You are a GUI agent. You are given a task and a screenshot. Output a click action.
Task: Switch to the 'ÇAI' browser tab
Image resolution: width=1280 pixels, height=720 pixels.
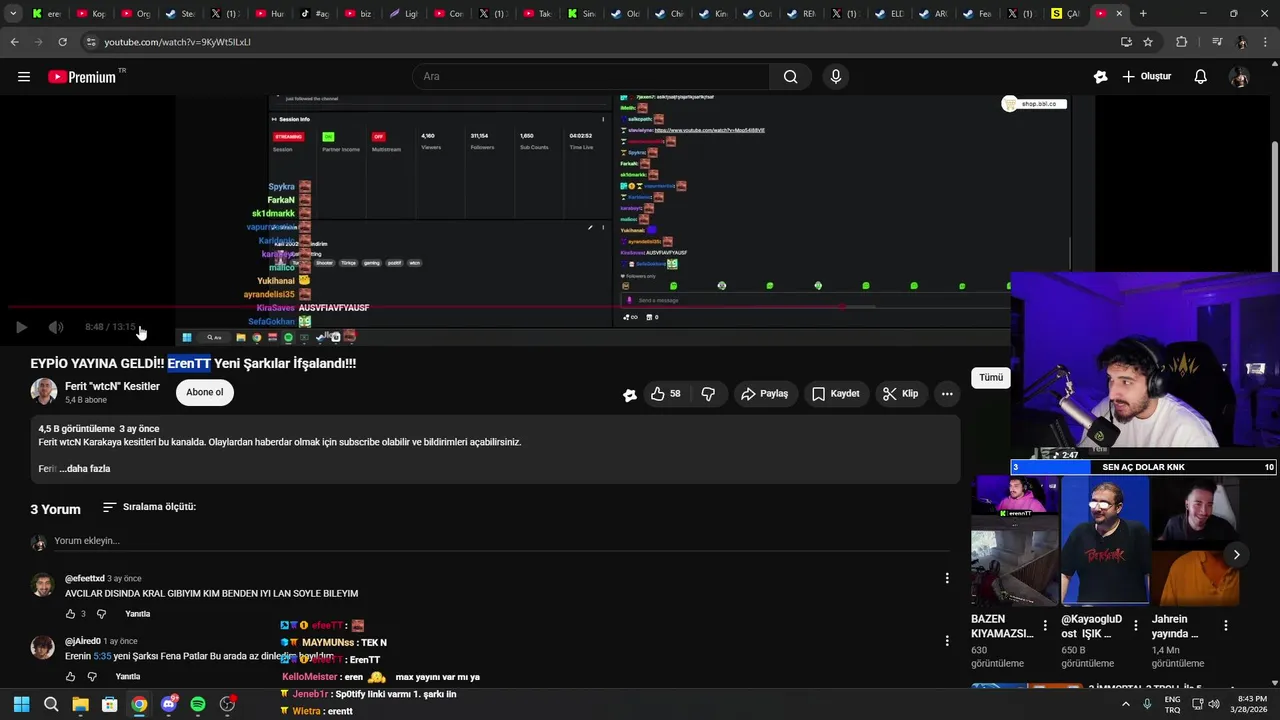click(1067, 14)
